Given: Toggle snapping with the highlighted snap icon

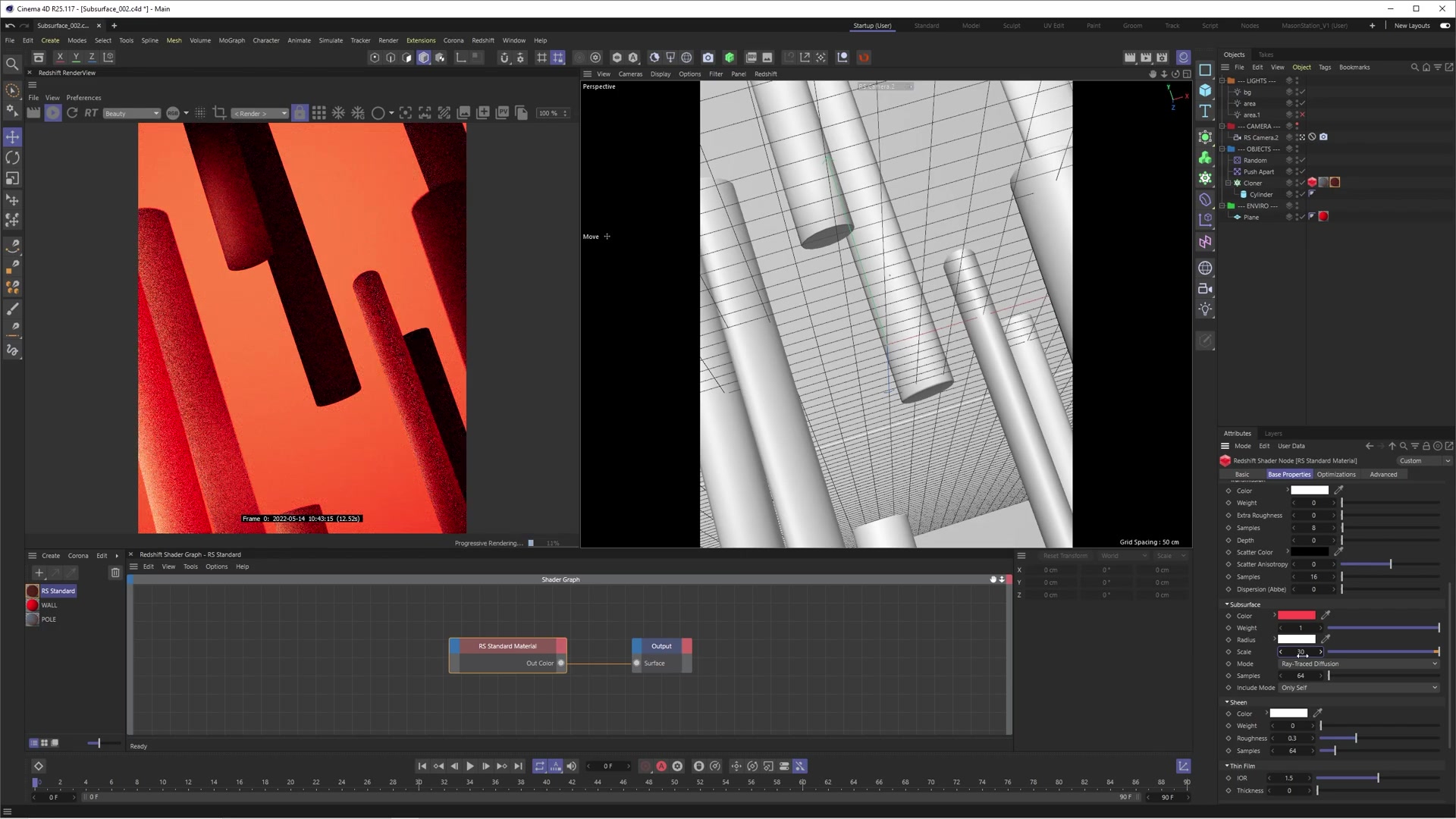Looking at the screenshot, I should pos(558,57).
